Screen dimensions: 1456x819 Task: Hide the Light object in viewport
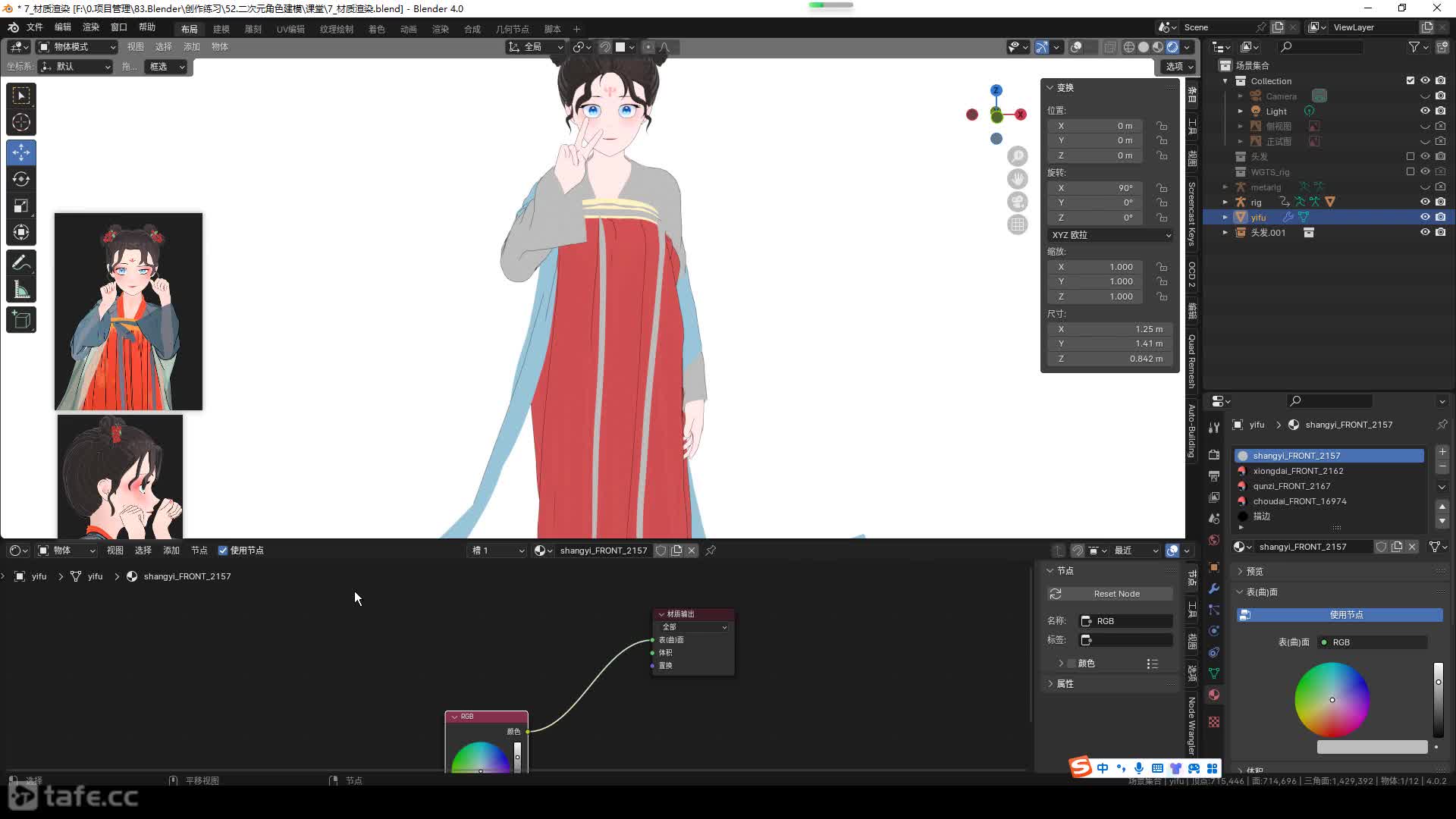click(x=1425, y=111)
